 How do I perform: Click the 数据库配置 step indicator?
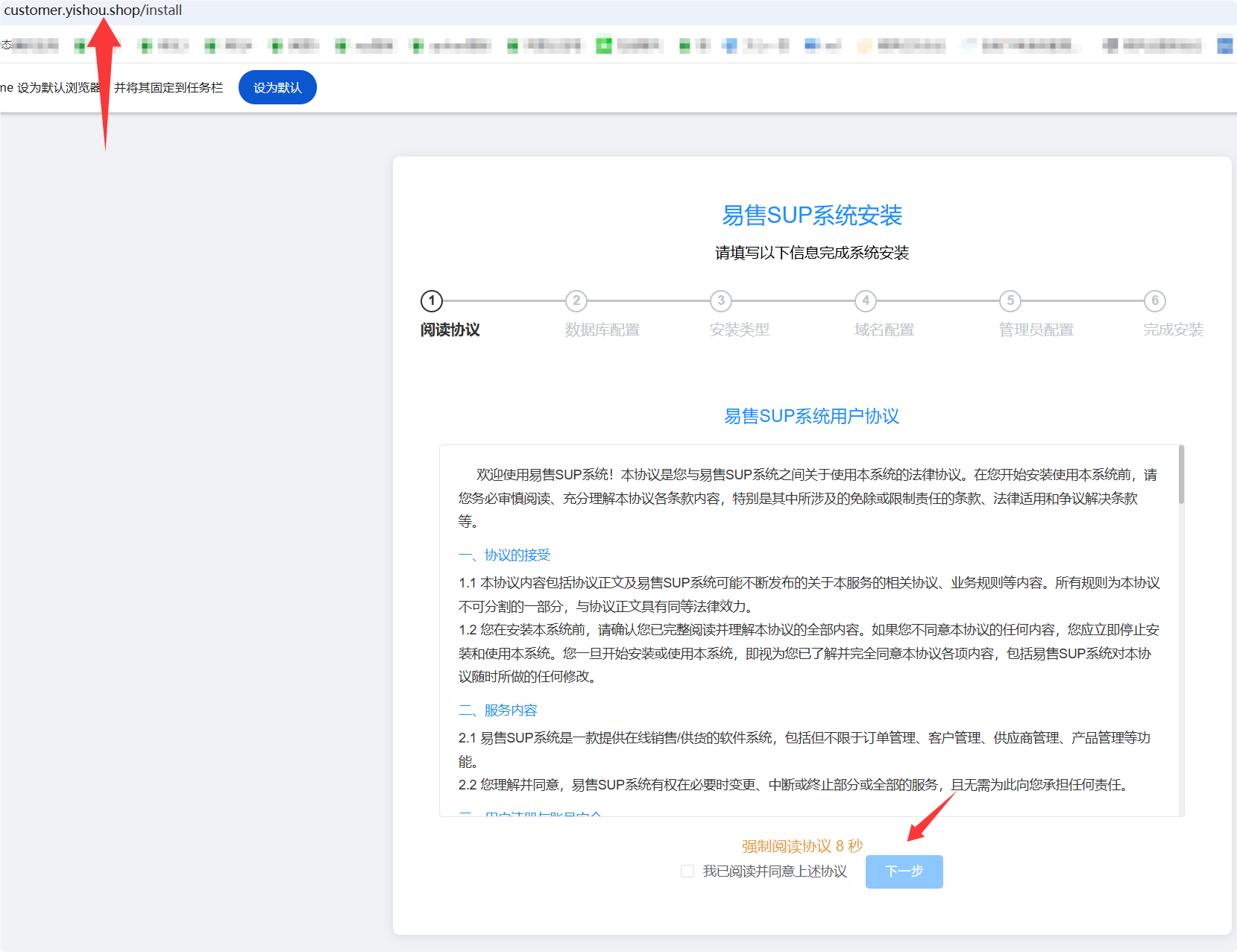click(x=576, y=301)
